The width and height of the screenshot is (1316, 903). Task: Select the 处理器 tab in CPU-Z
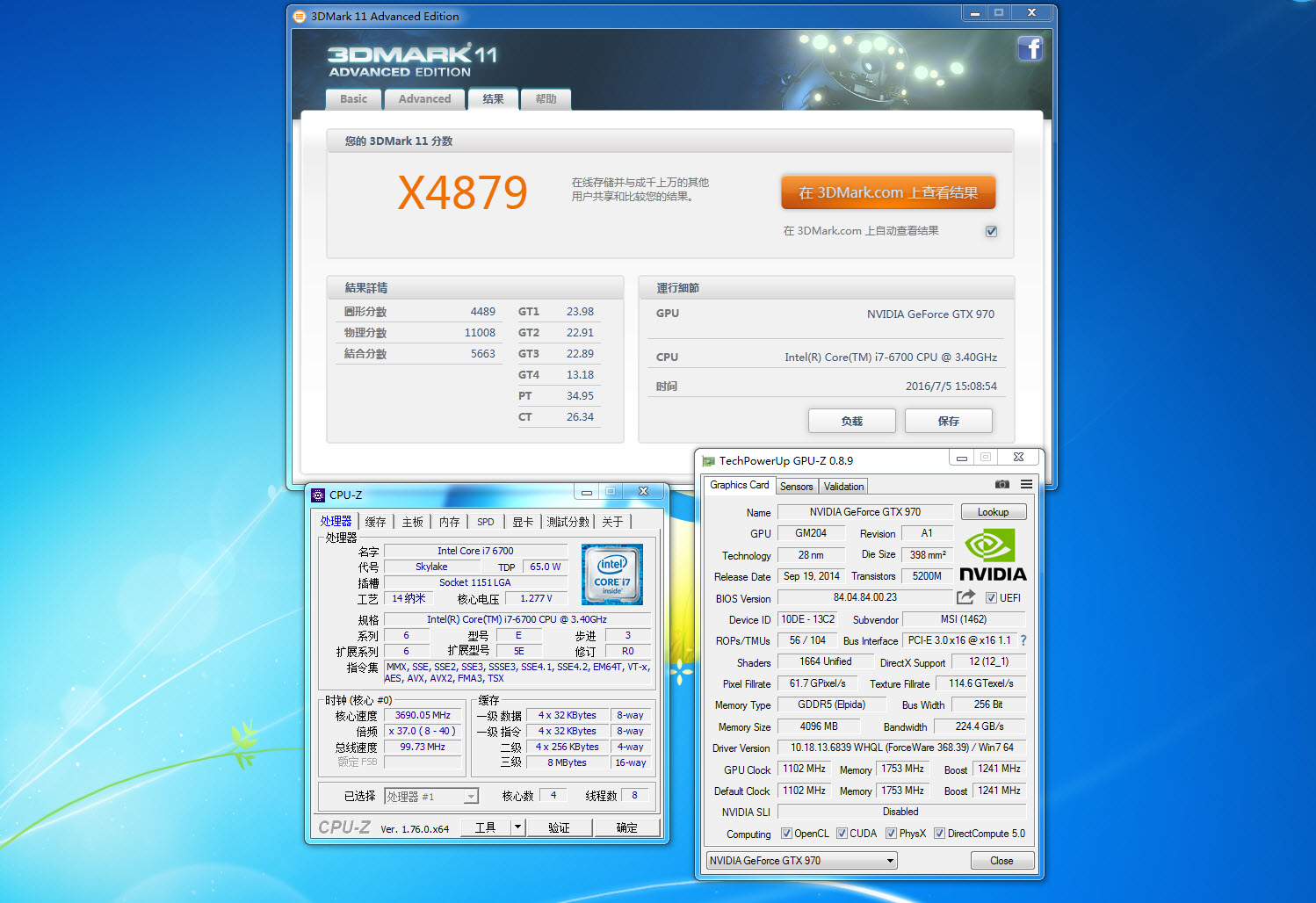click(336, 521)
